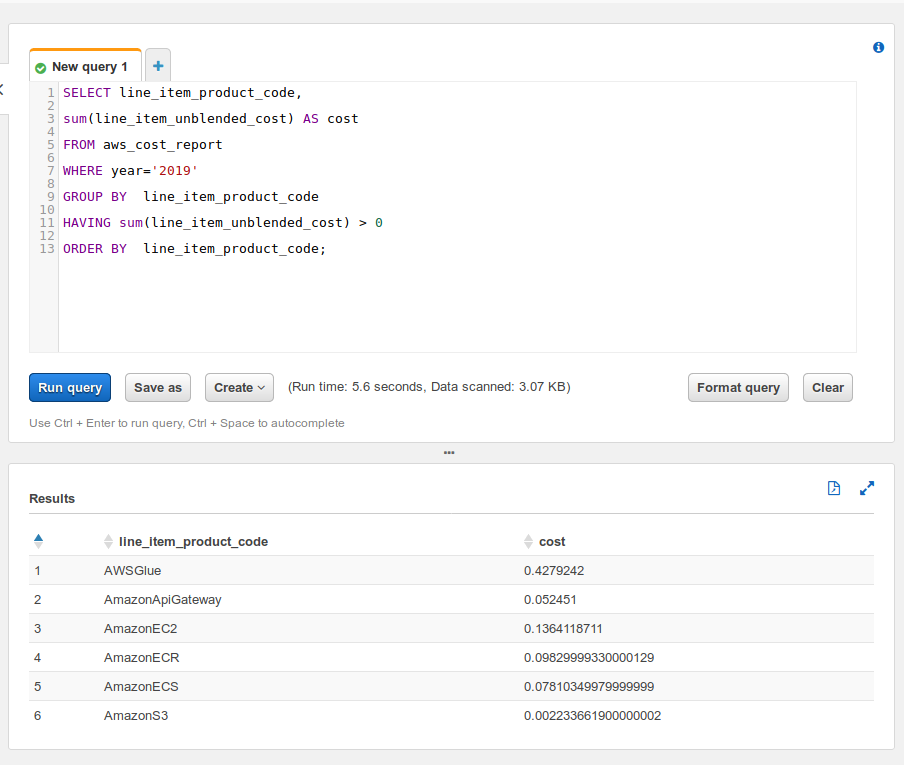Collapse the left sidebar chevron
Viewport: 904px width, 765px height.
click(2, 89)
